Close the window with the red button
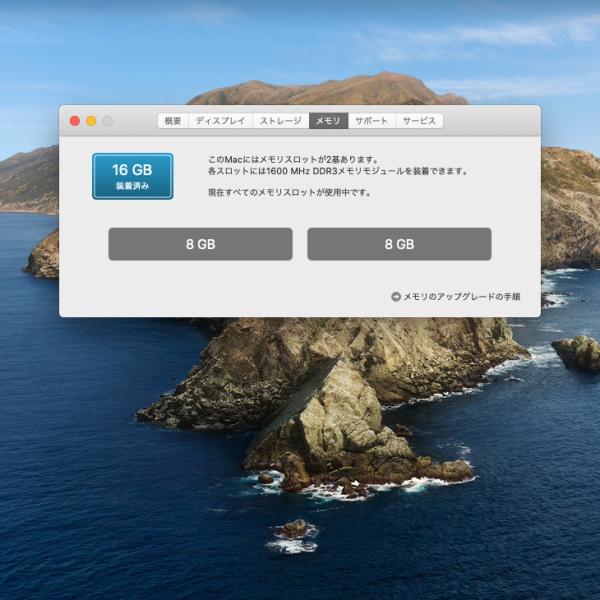Image resolution: width=600 pixels, height=600 pixels. [75, 121]
